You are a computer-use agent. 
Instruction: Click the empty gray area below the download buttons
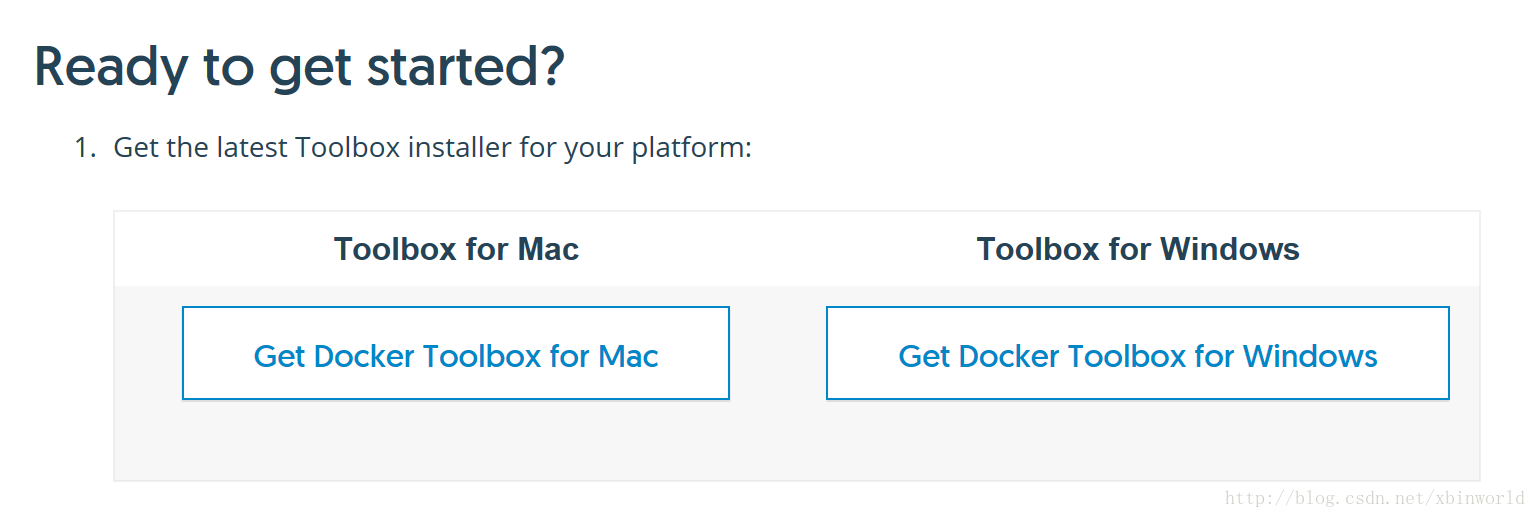(x=796, y=440)
